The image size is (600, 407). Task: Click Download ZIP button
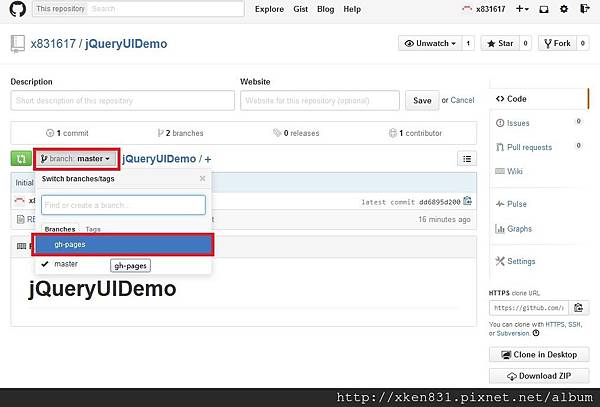539,376
